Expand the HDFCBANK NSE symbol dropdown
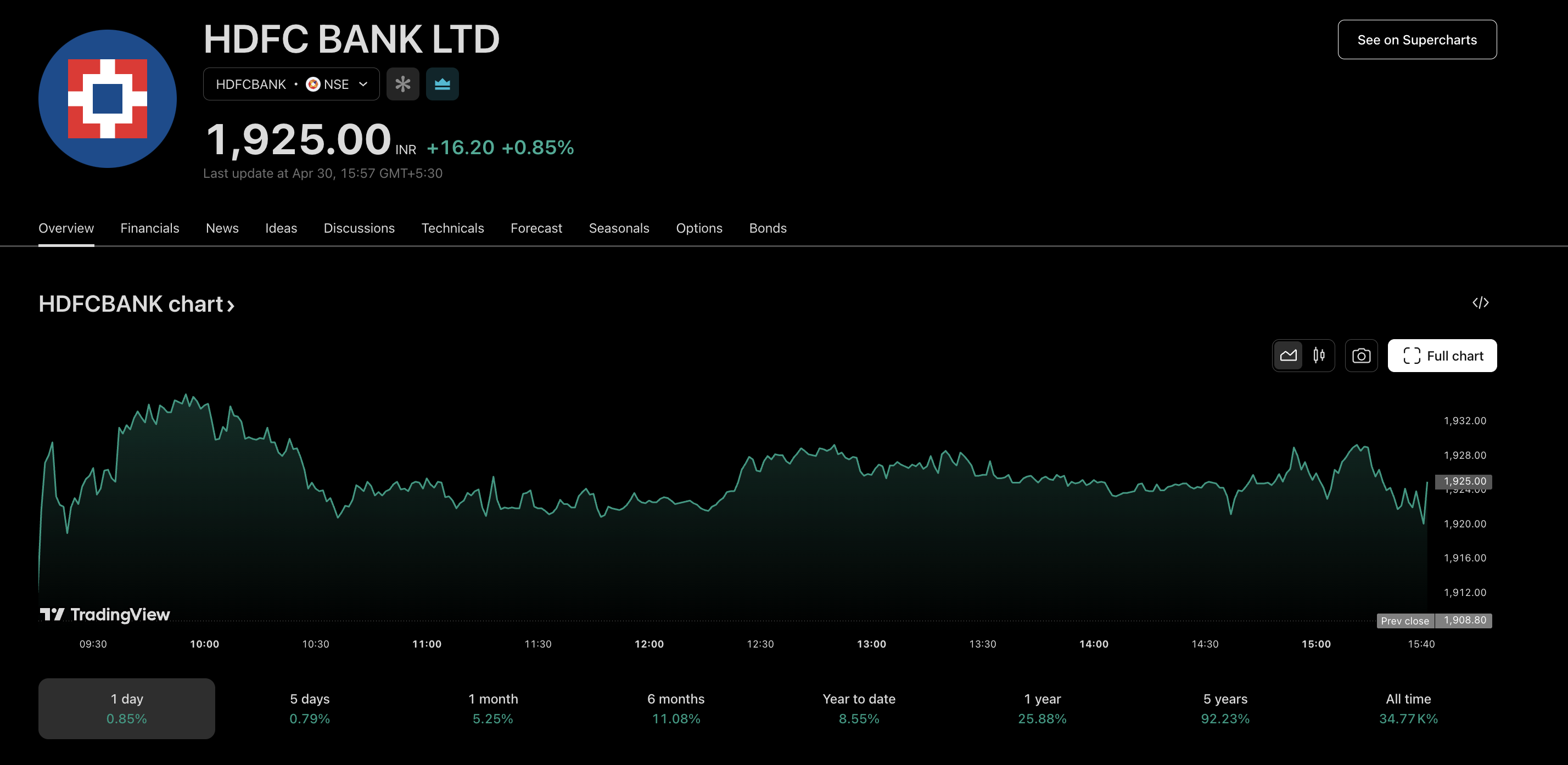The width and height of the screenshot is (1568, 765). tap(291, 84)
